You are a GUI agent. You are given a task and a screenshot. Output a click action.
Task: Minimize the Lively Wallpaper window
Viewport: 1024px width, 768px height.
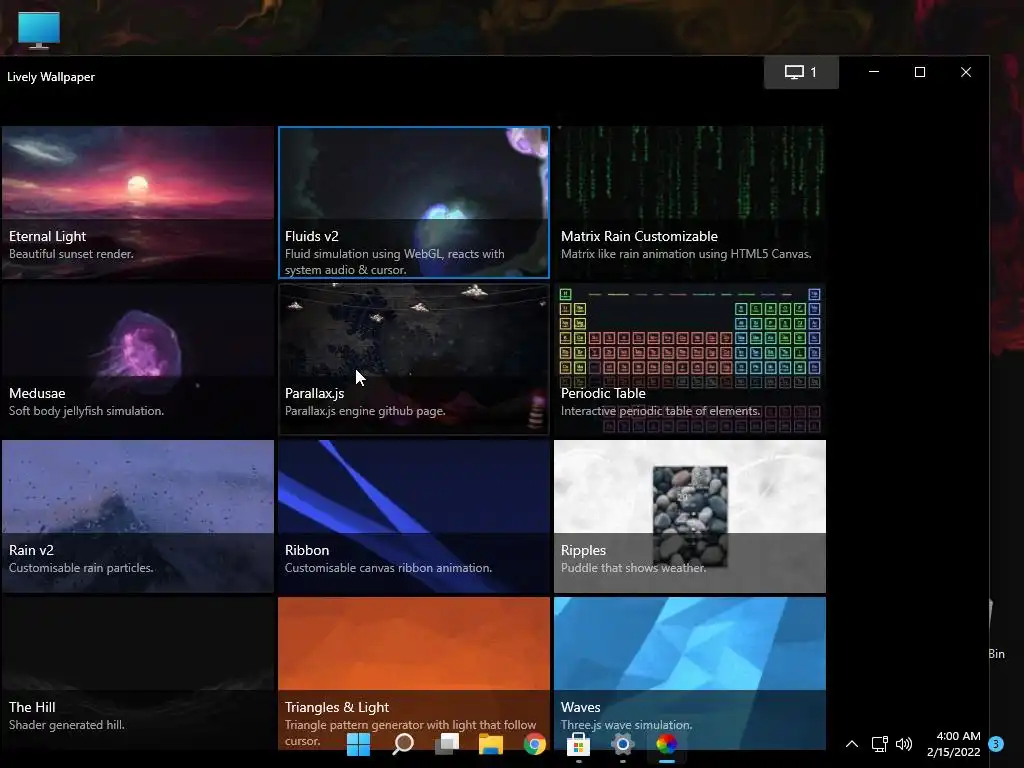tap(874, 72)
